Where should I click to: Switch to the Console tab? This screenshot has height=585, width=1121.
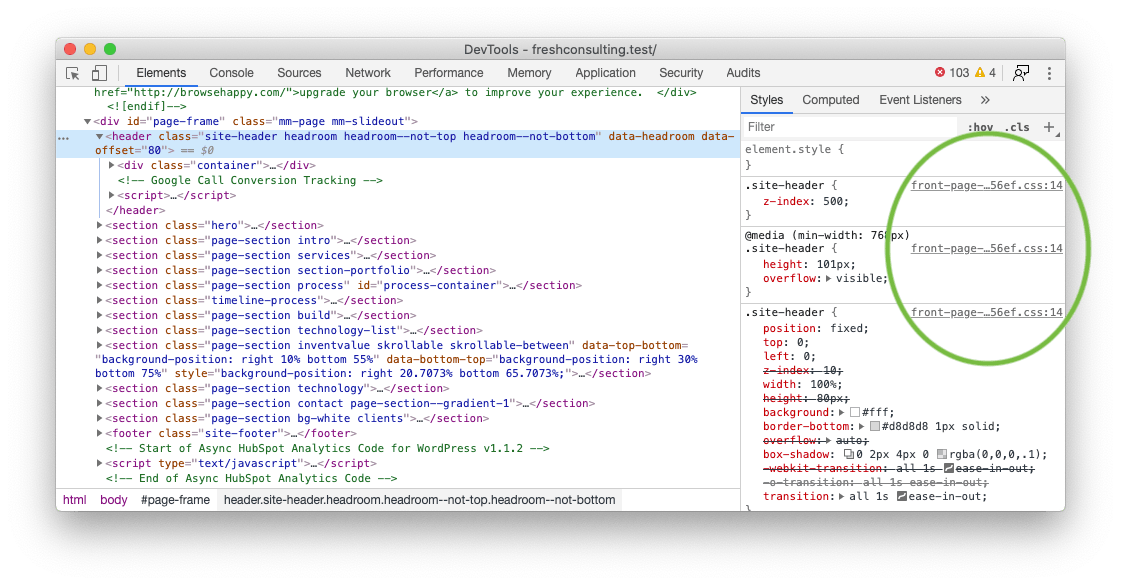click(231, 73)
